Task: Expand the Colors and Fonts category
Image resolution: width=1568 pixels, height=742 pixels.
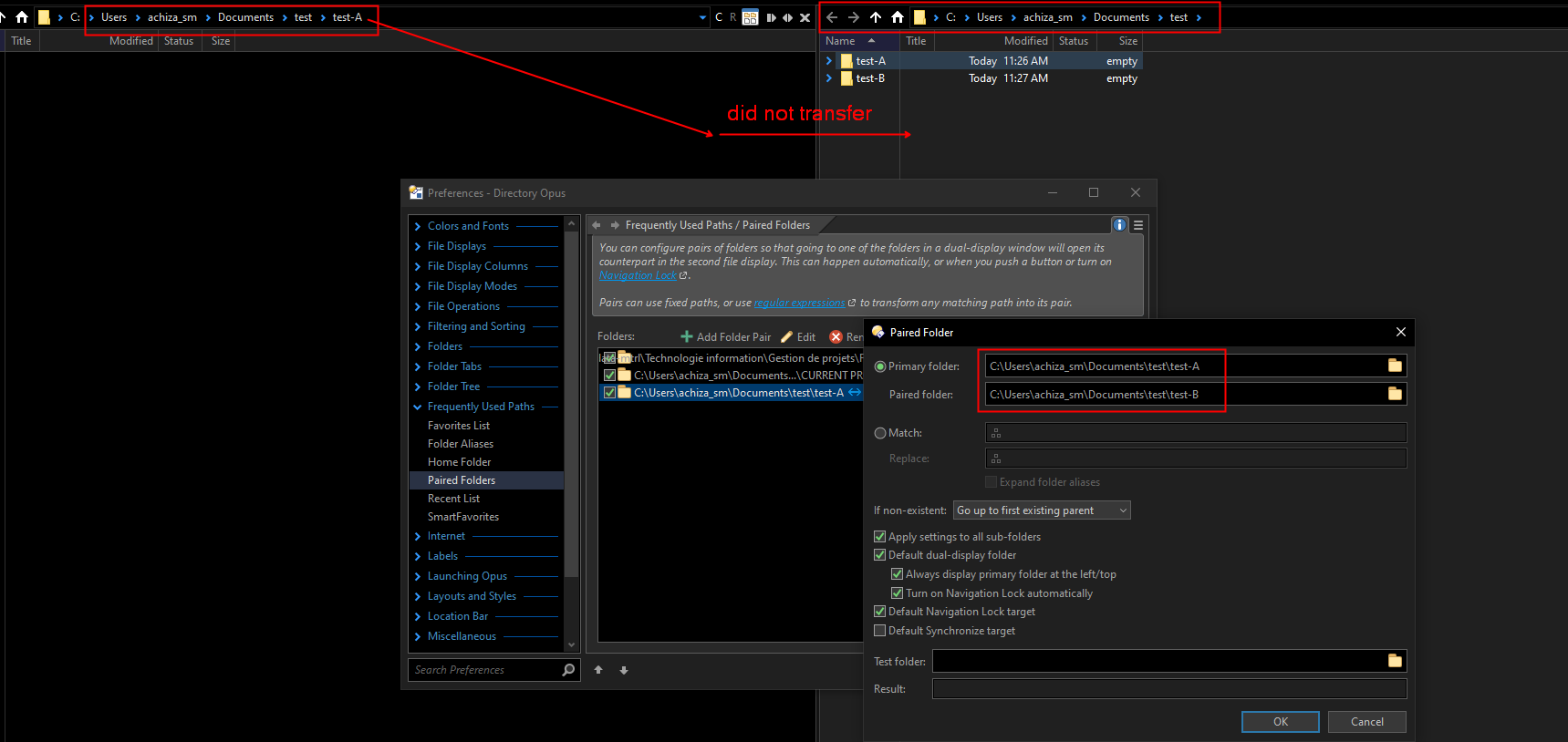Action: pyautogui.click(x=418, y=226)
